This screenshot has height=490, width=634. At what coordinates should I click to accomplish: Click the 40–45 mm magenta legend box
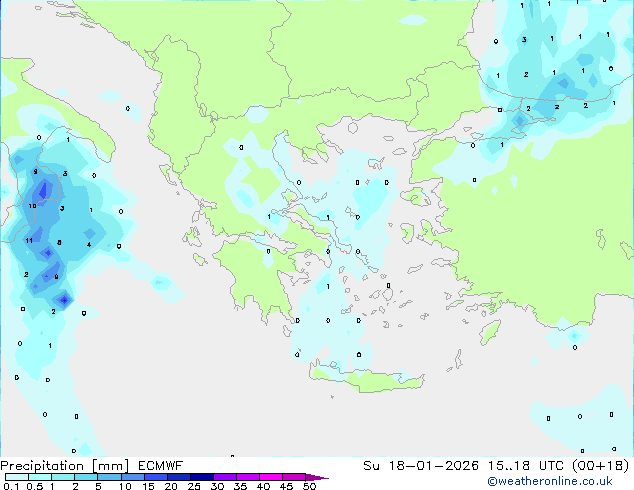271,477
